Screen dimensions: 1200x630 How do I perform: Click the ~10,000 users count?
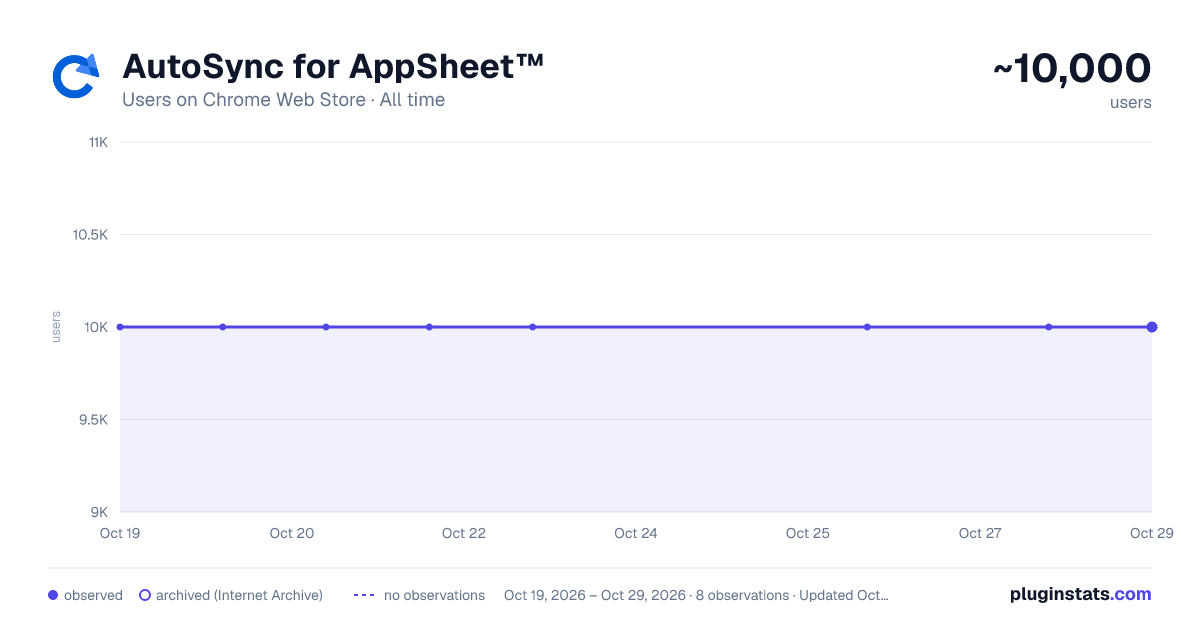[x=1072, y=68]
